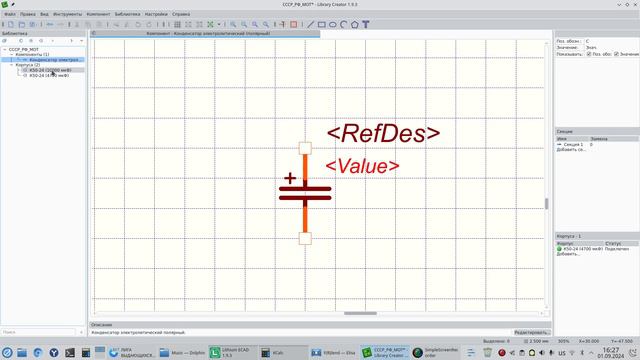
Task: Click the green cross snap icon
Action: [210, 24]
